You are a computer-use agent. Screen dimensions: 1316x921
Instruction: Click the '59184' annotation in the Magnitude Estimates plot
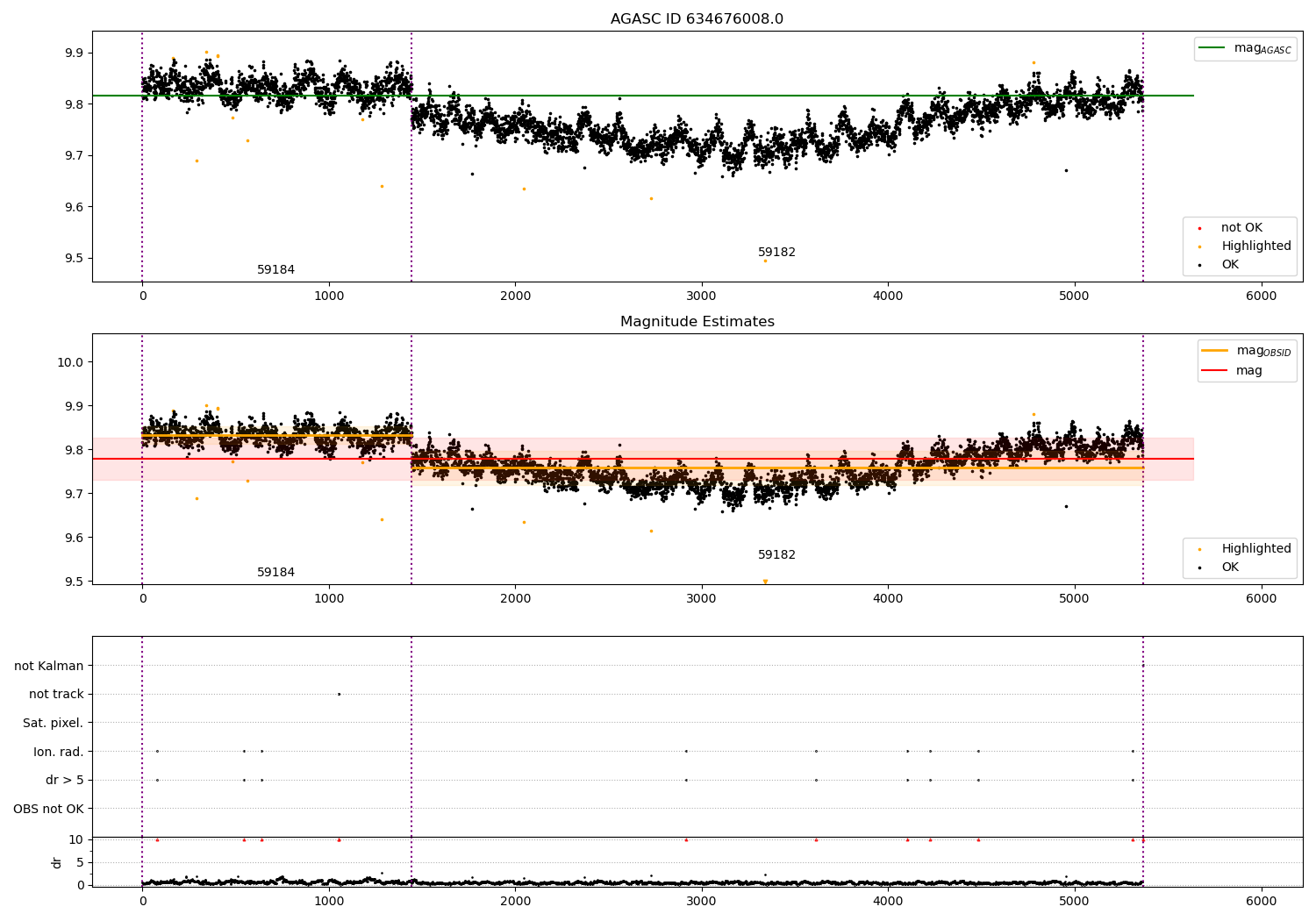coord(275,573)
